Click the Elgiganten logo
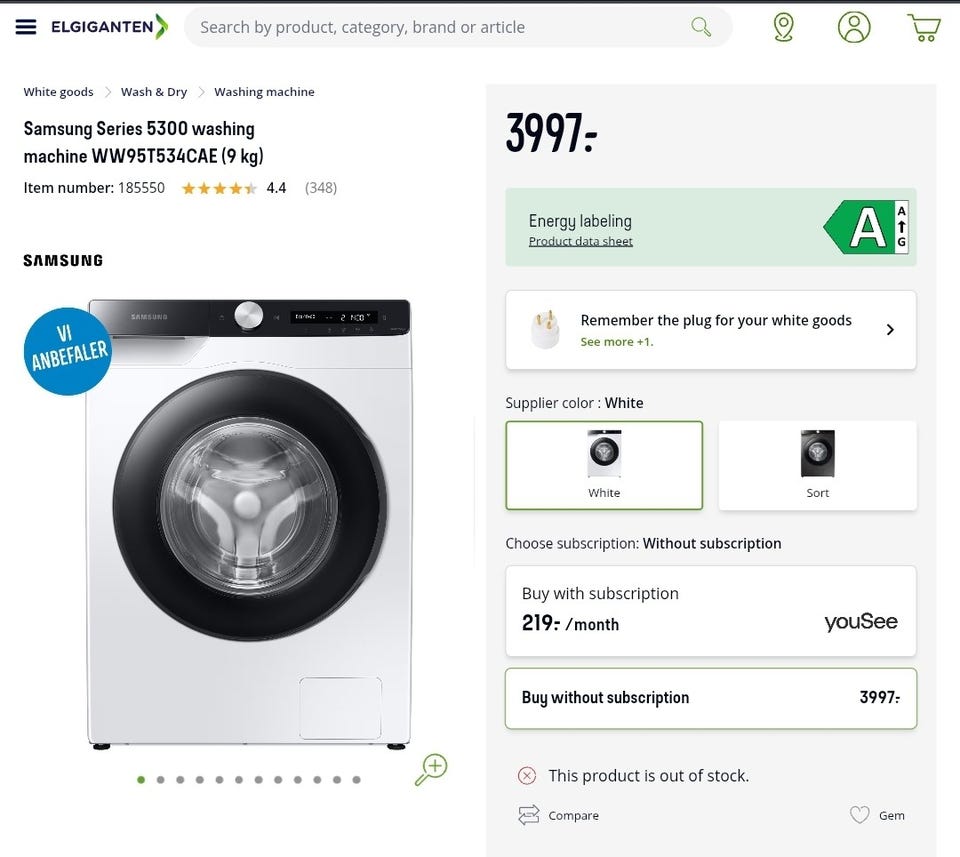 coord(109,27)
